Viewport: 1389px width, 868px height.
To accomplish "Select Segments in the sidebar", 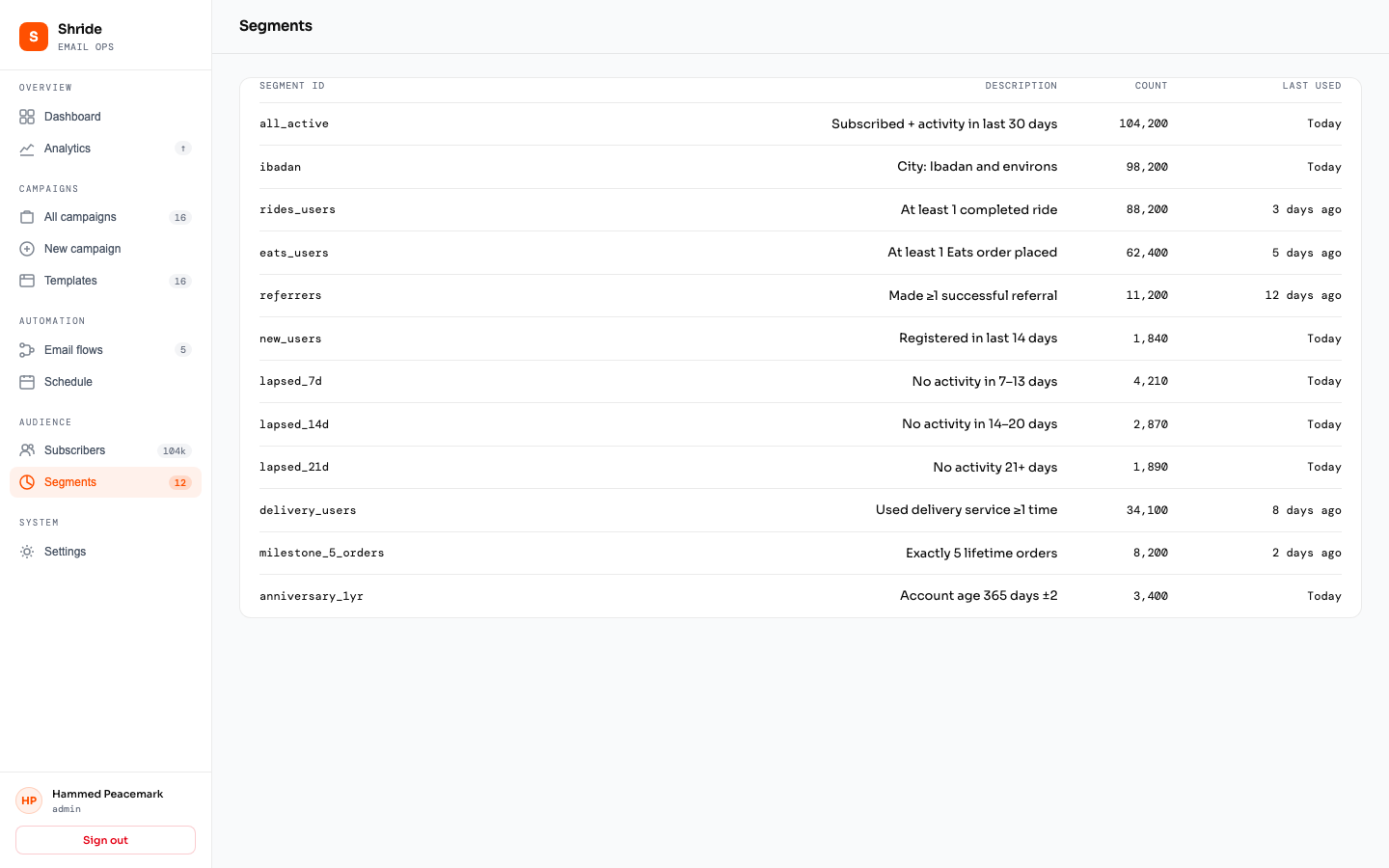I will (70, 482).
